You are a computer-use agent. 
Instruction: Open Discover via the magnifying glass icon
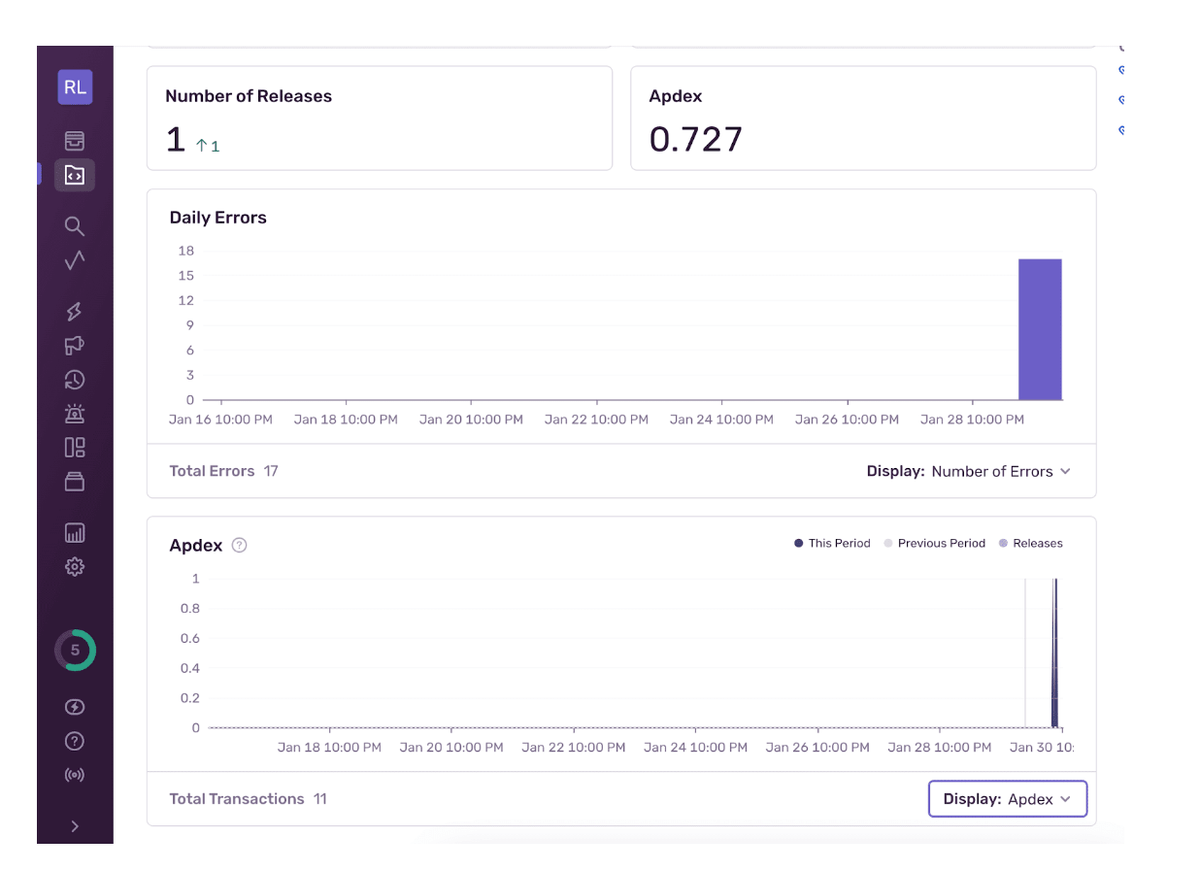coord(75,226)
